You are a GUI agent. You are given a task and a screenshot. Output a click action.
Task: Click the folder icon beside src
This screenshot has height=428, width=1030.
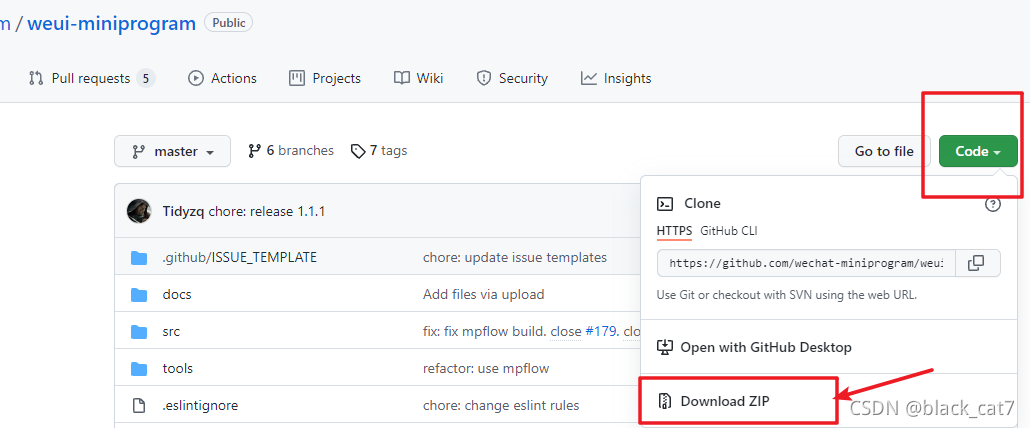[x=139, y=332]
